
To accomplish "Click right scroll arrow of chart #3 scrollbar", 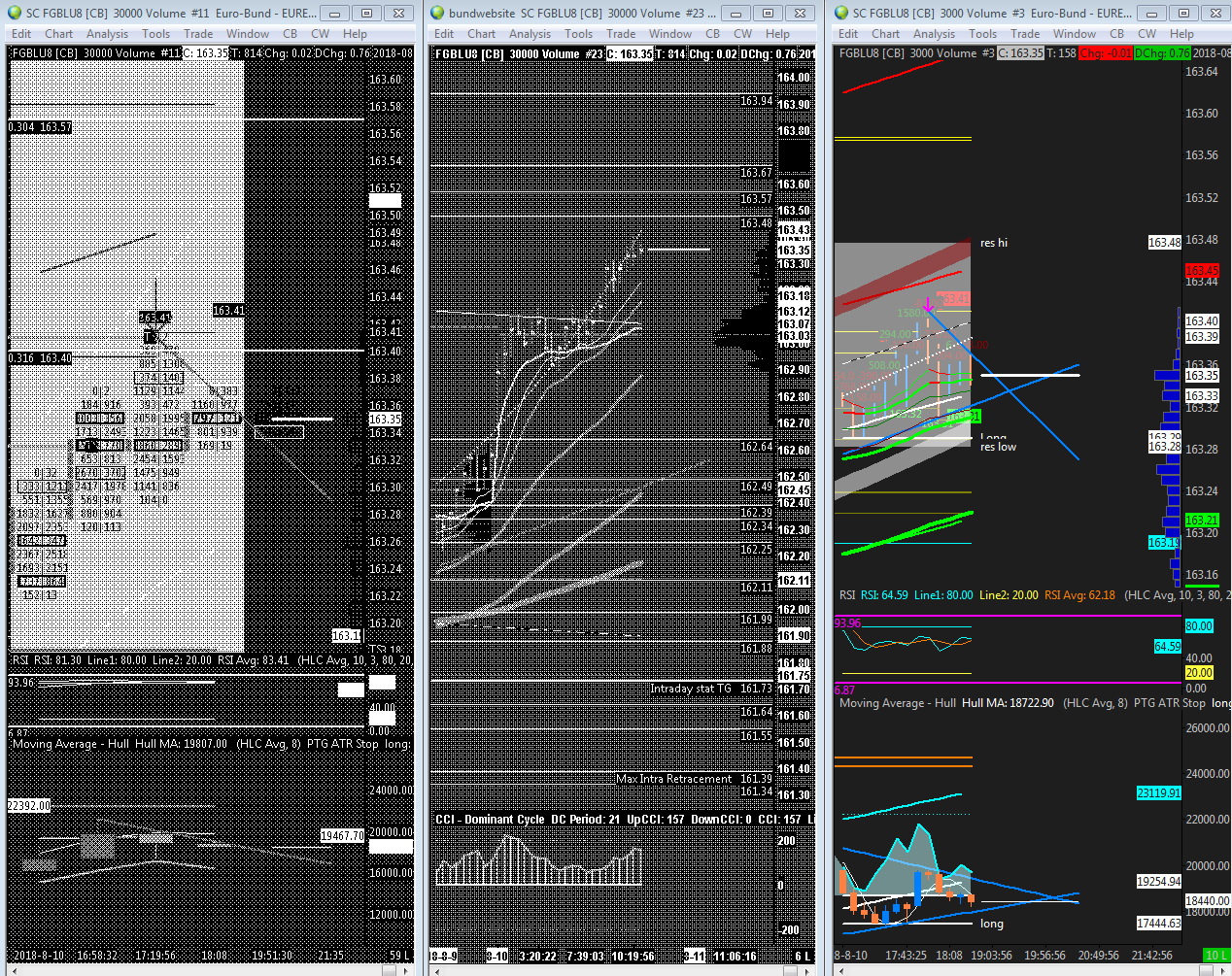I will tap(1223, 969).
